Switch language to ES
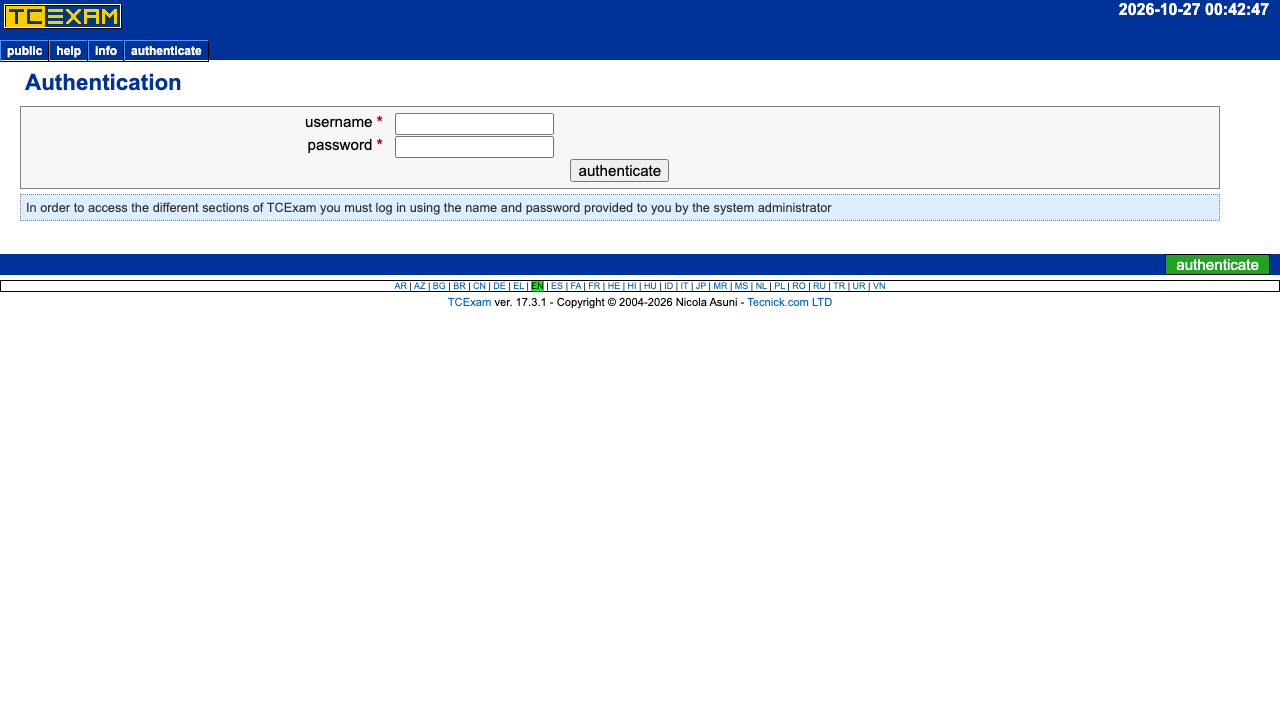The height and width of the screenshot is (720, 1280). (x=557, y=286)
